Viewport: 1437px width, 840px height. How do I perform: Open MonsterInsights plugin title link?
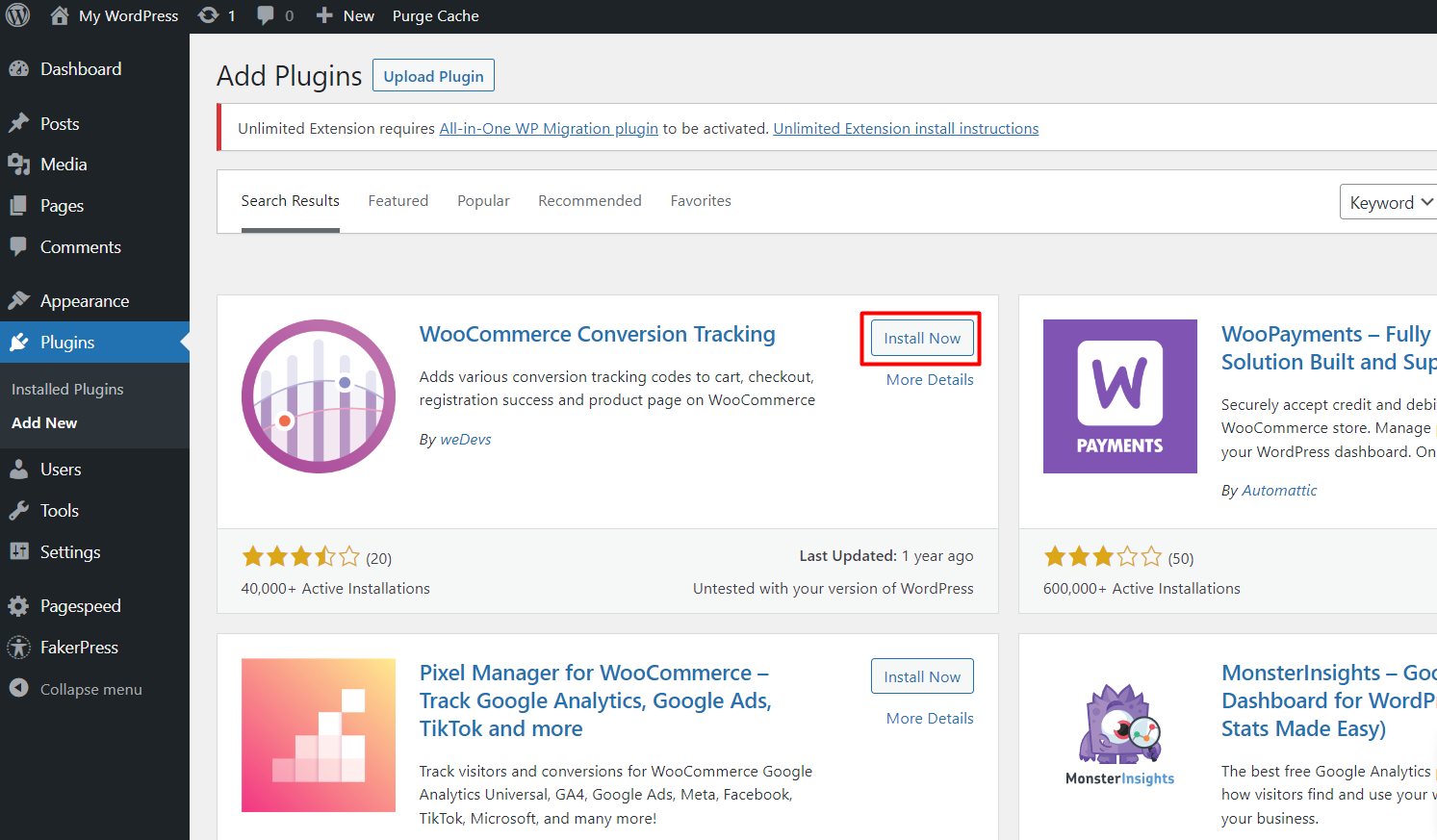click(x=1329, y=700)
